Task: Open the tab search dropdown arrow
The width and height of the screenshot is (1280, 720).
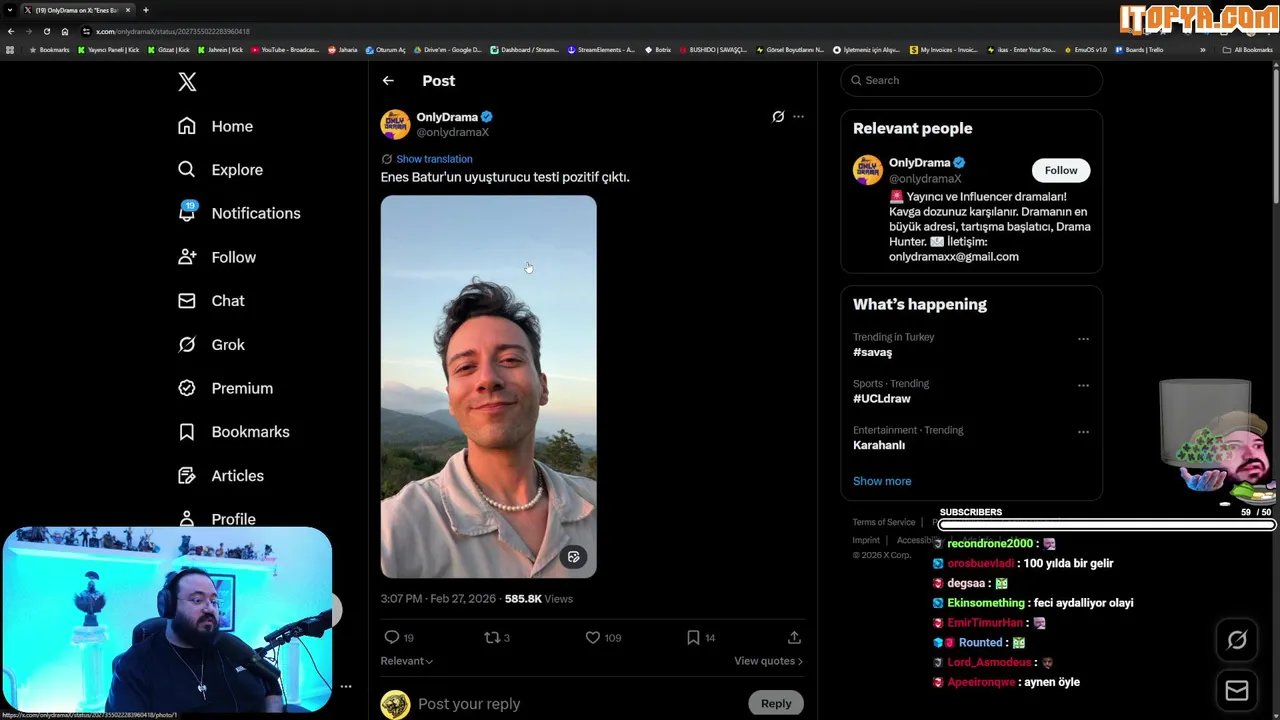Action: point(10,10)
